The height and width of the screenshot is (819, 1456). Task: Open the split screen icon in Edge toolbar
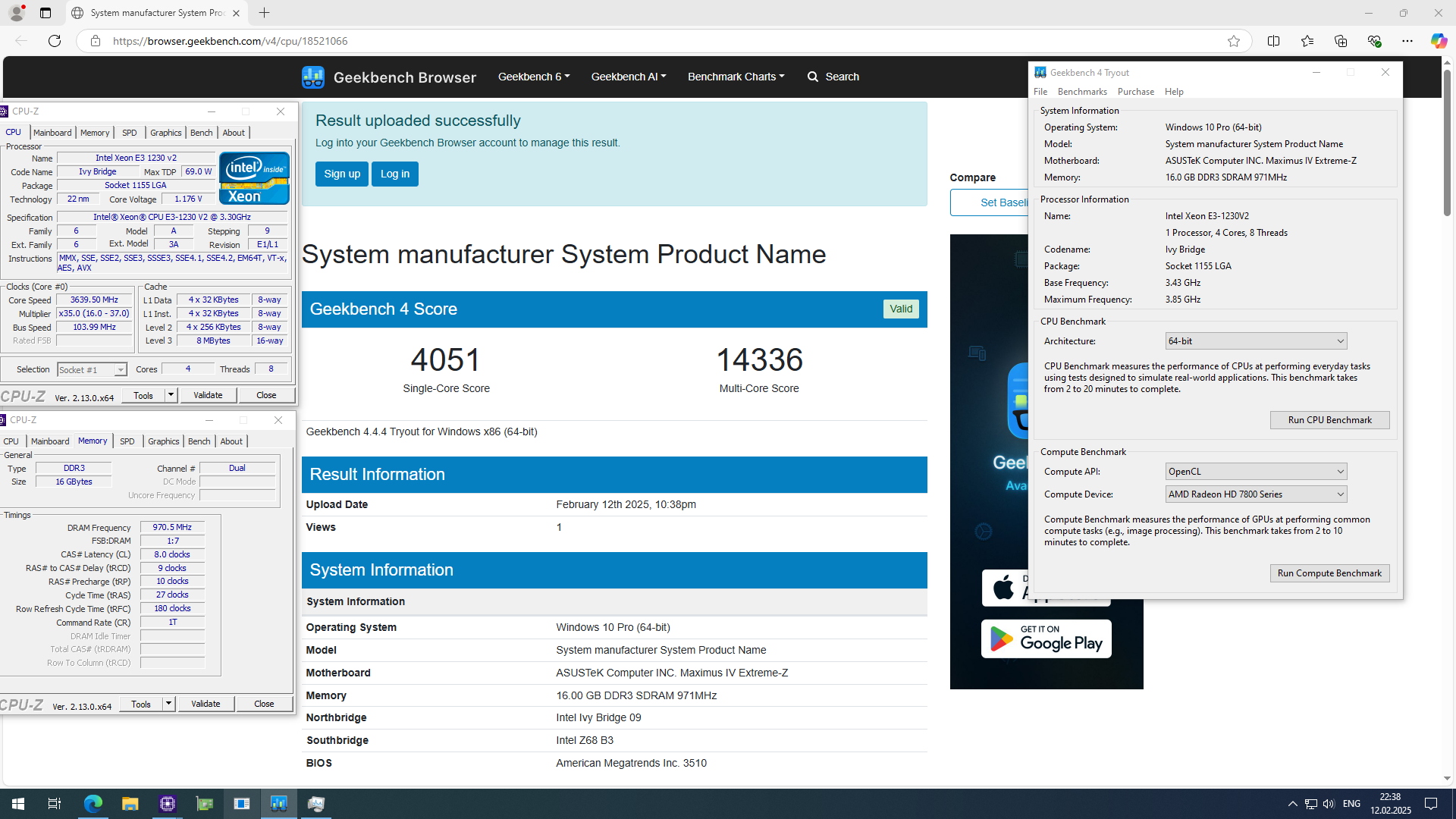tap(1273, 41)
